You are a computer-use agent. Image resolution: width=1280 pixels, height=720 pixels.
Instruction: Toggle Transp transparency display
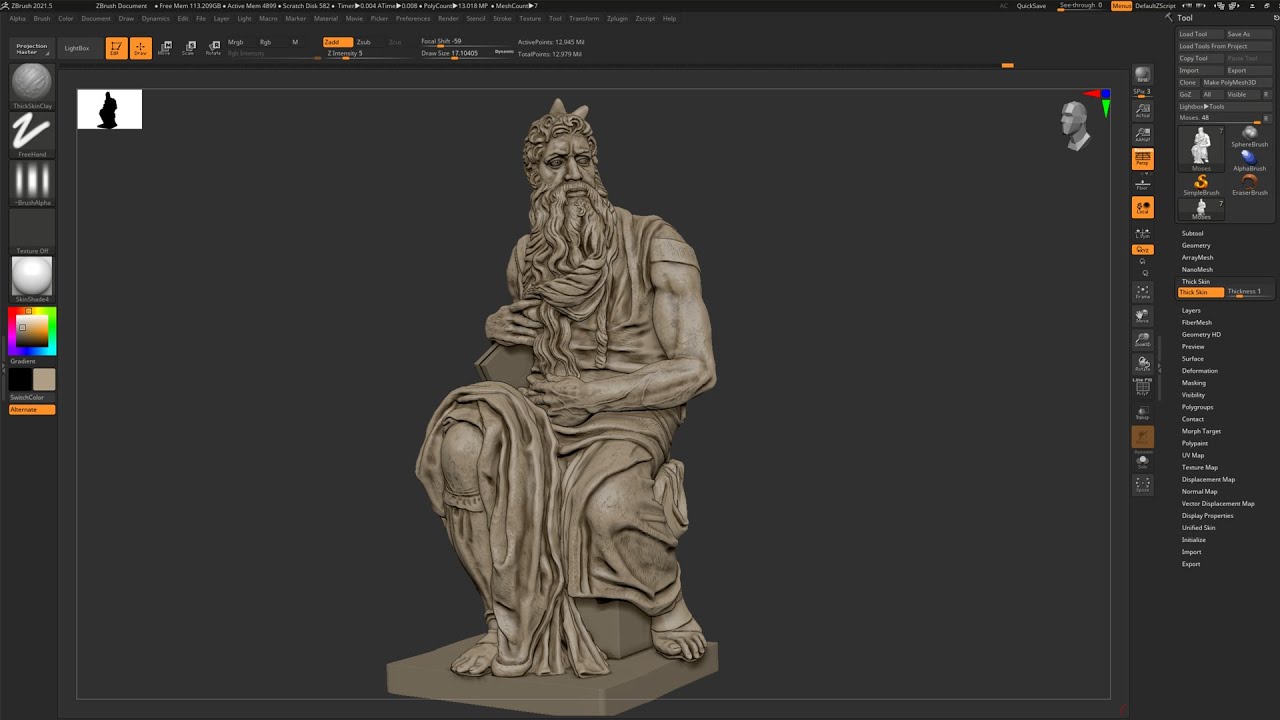pyautogui.click(x=1142, y=412)
